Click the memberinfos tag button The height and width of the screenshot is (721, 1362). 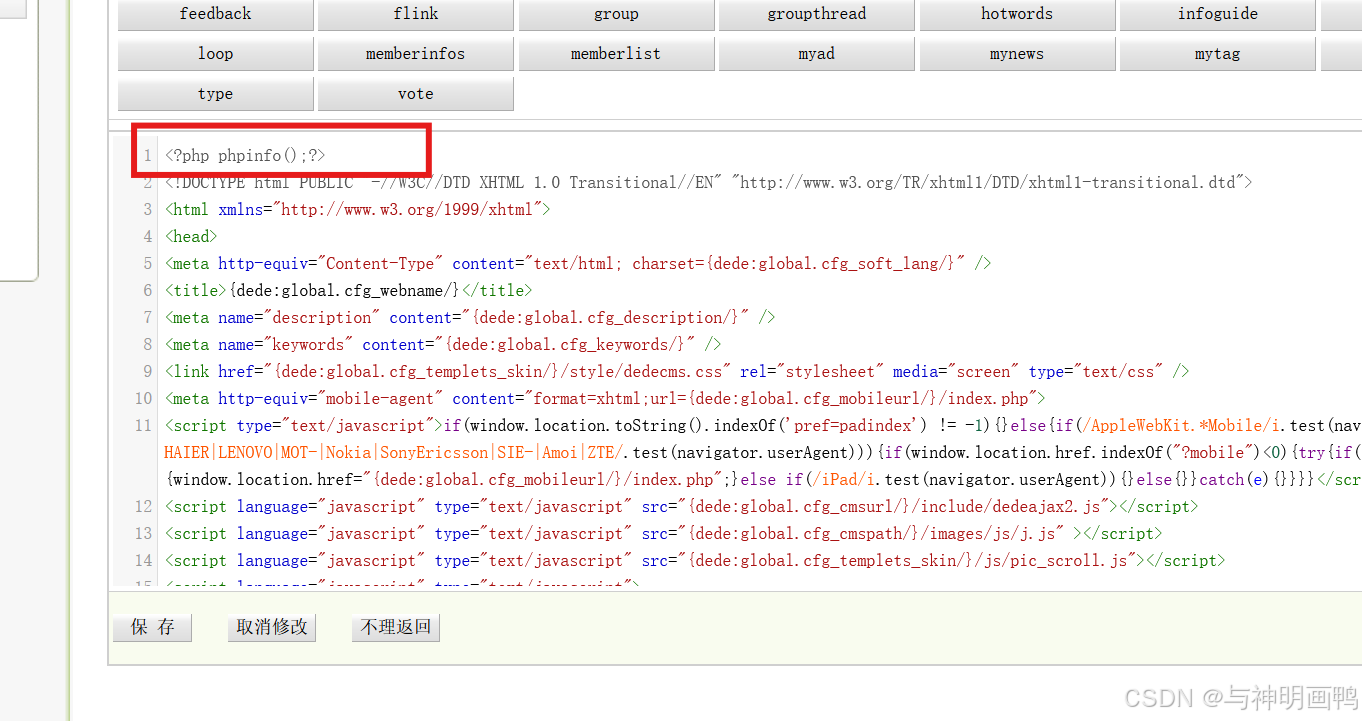point(416,54)
